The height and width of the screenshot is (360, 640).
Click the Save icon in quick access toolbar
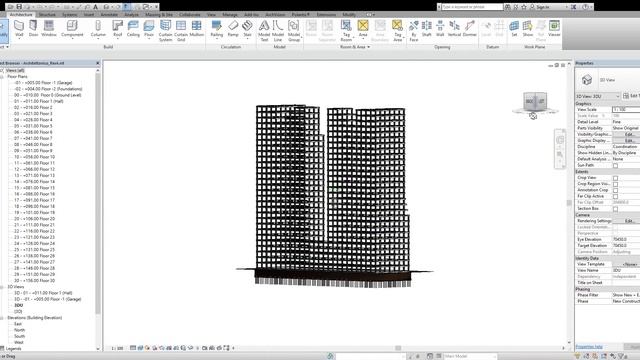(19, 7)
